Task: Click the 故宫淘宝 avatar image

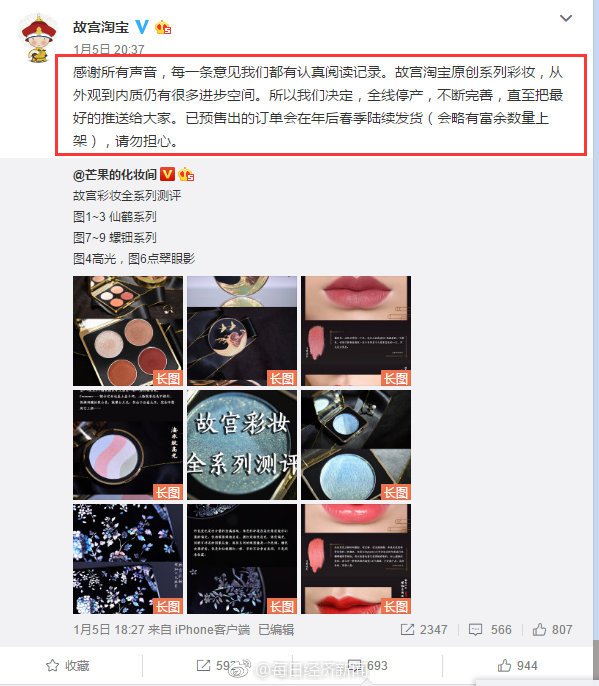Action: [x=39, y=38]
